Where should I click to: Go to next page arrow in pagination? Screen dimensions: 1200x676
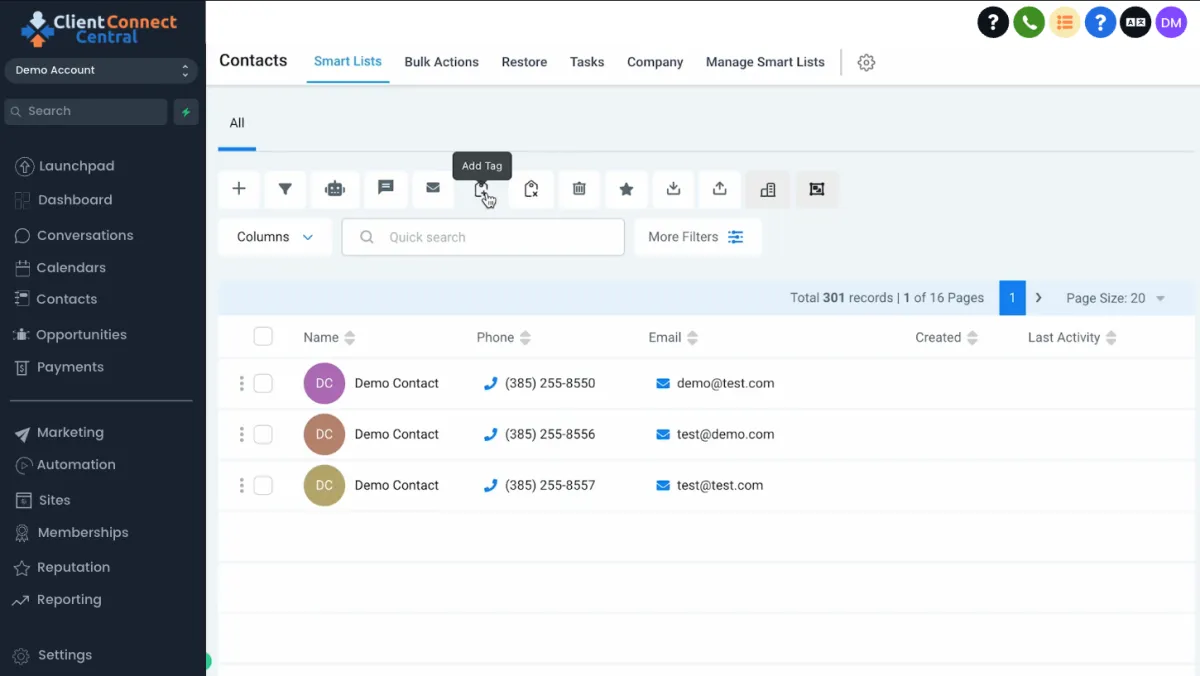pyautogui.click(x=1039, y=298)
